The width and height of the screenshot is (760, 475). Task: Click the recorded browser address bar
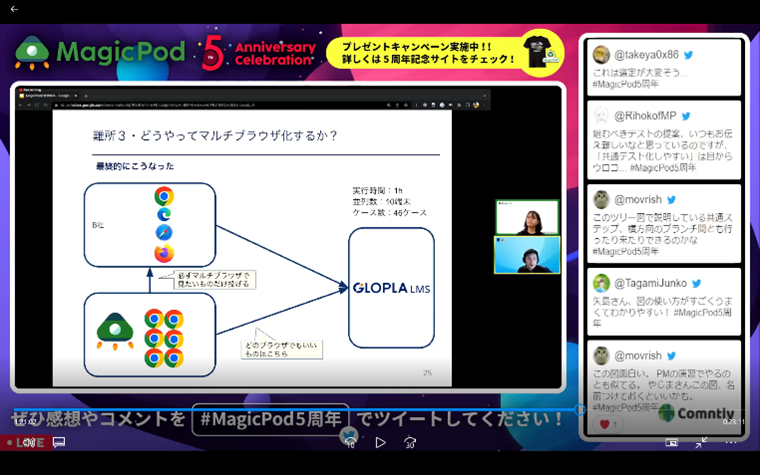218,105
